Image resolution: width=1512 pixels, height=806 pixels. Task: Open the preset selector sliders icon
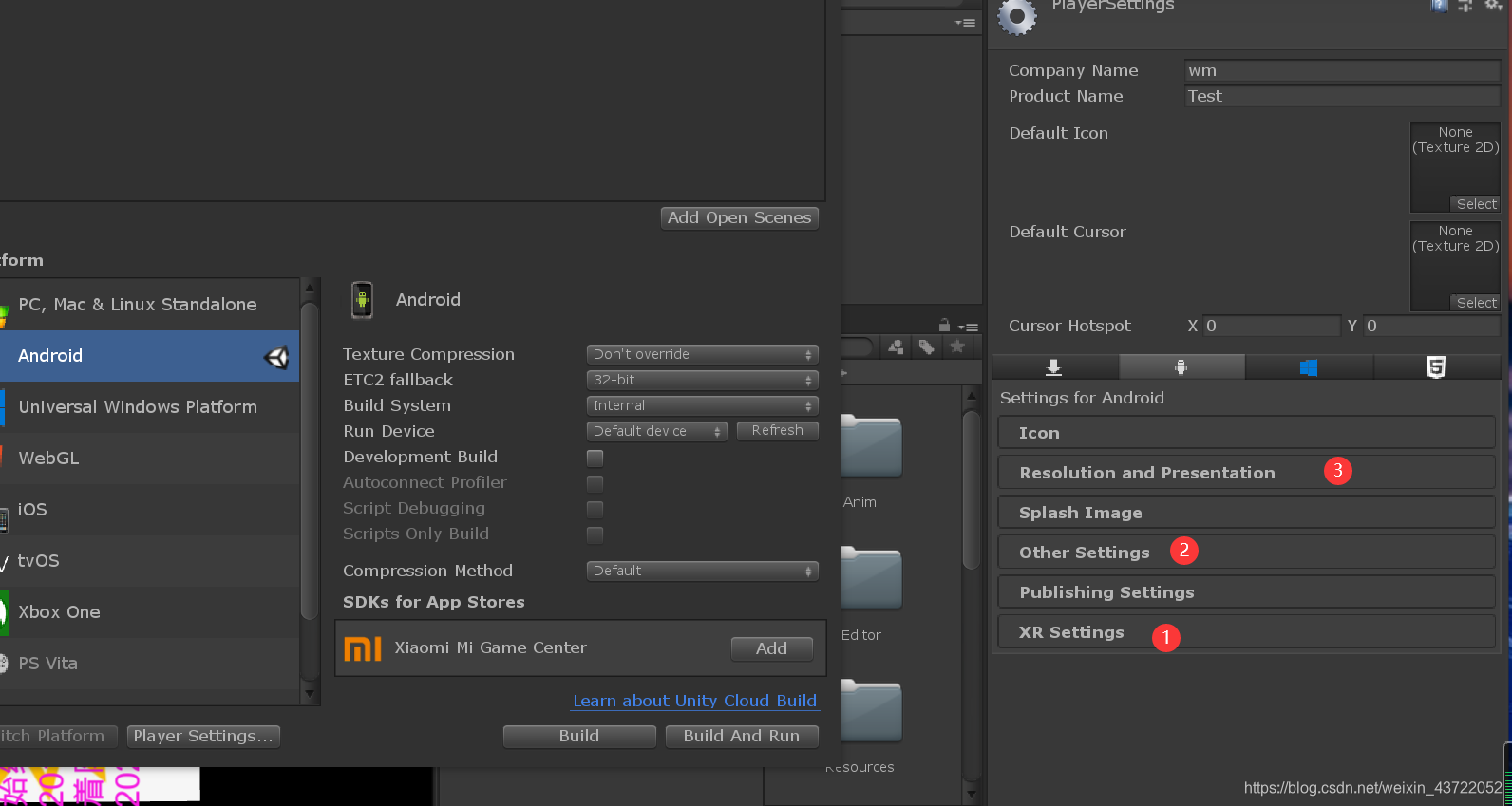pyautogui.click(x=1465, y=6)
